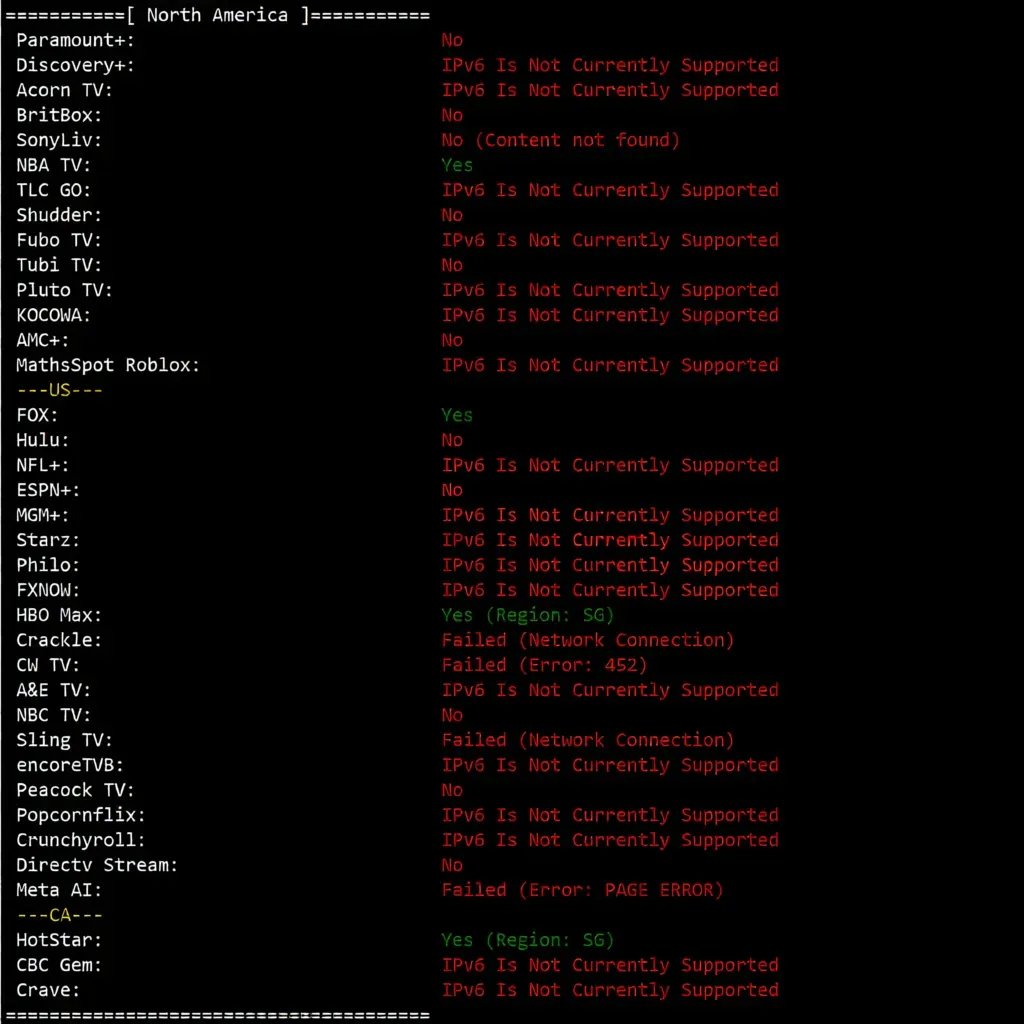Click IPv6 not supported message beside Starz

click(x=610, y=540)
